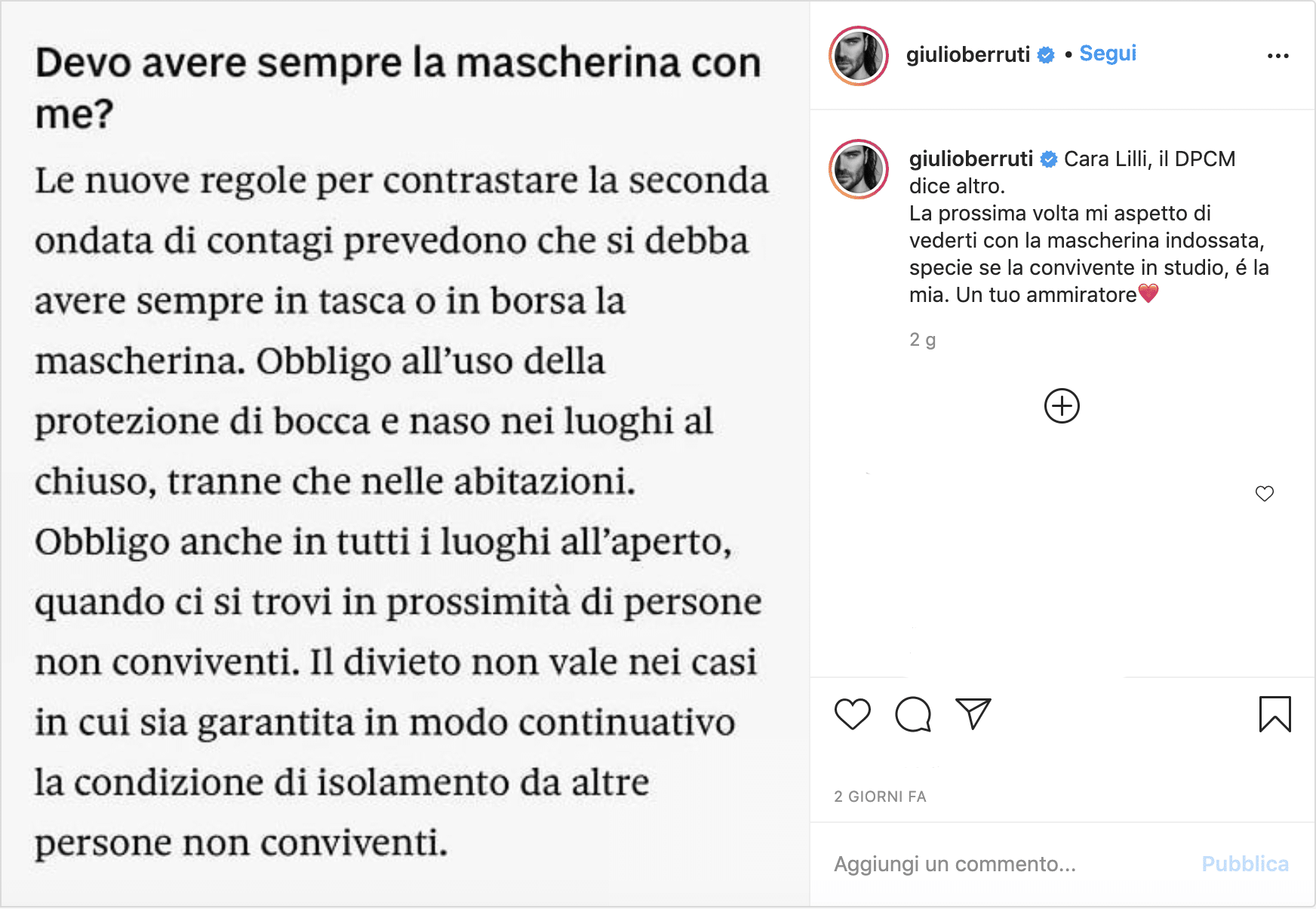Share post with paper plane icon

[973, 713]
